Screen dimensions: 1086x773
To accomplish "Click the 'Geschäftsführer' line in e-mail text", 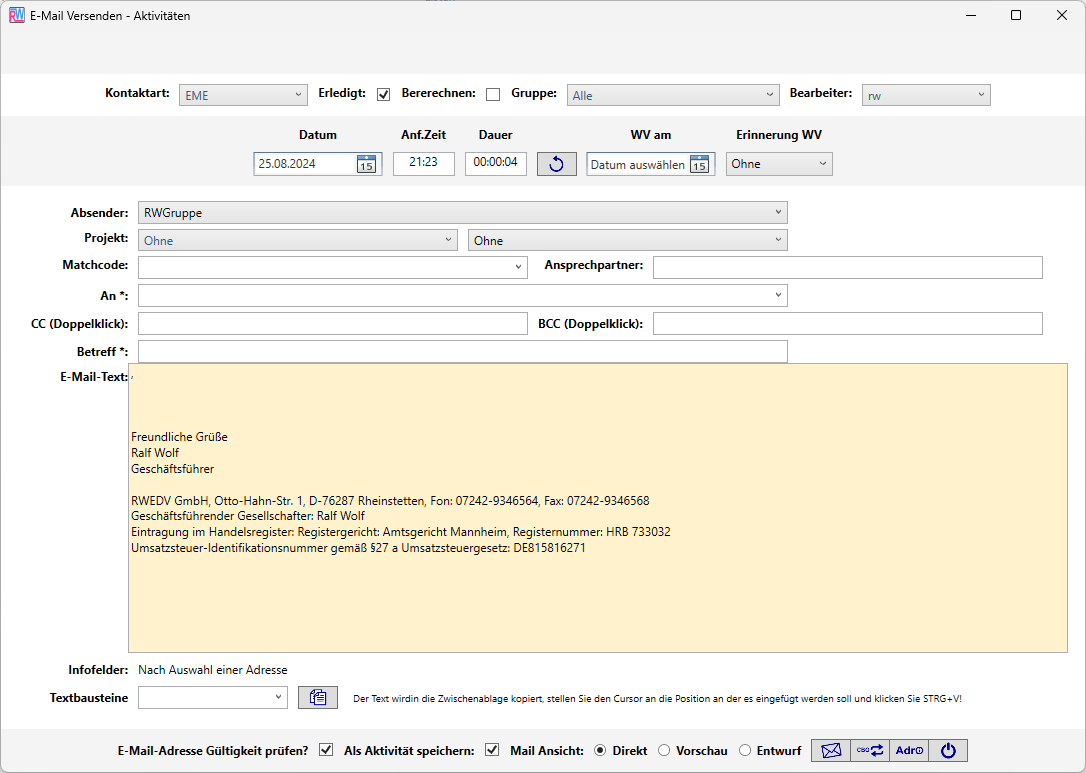I will tap(172, 469).
